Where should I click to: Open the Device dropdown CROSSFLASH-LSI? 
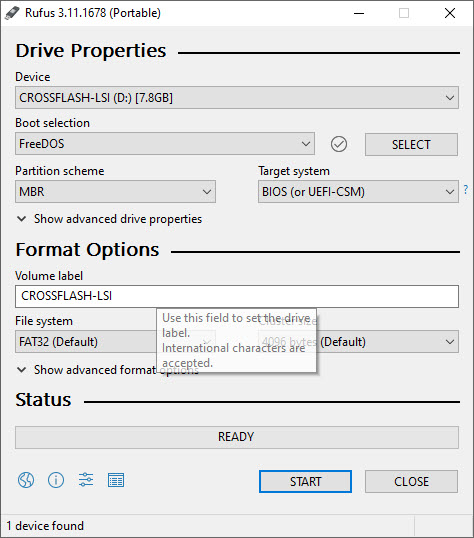click(x=237, y=98)
